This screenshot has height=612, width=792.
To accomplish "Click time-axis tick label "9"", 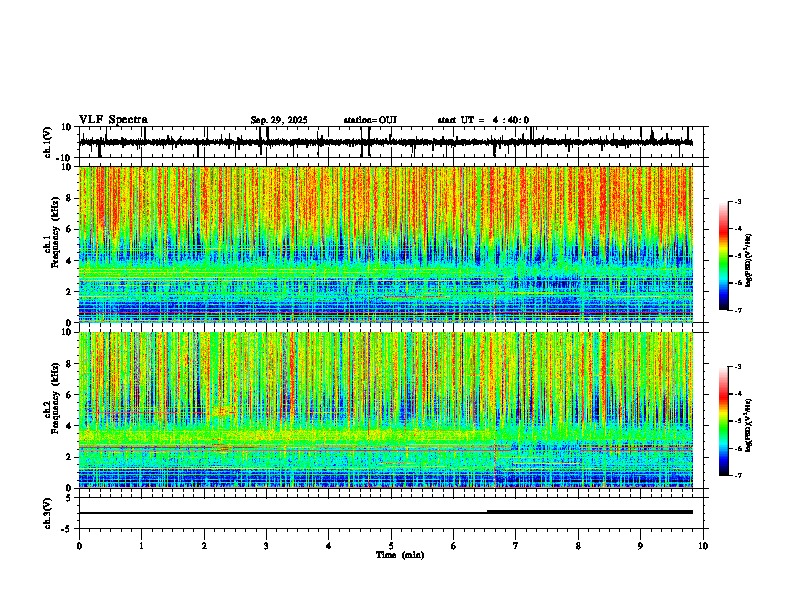I will coord(640,546).
